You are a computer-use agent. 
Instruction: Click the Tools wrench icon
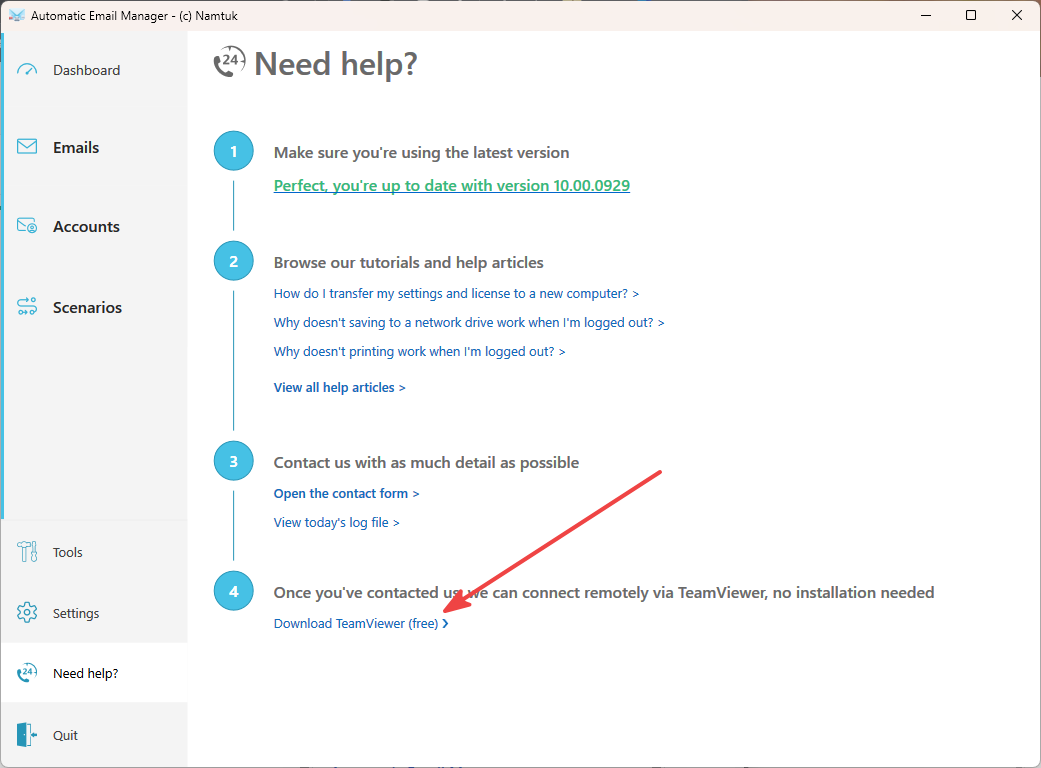(27, 552)
